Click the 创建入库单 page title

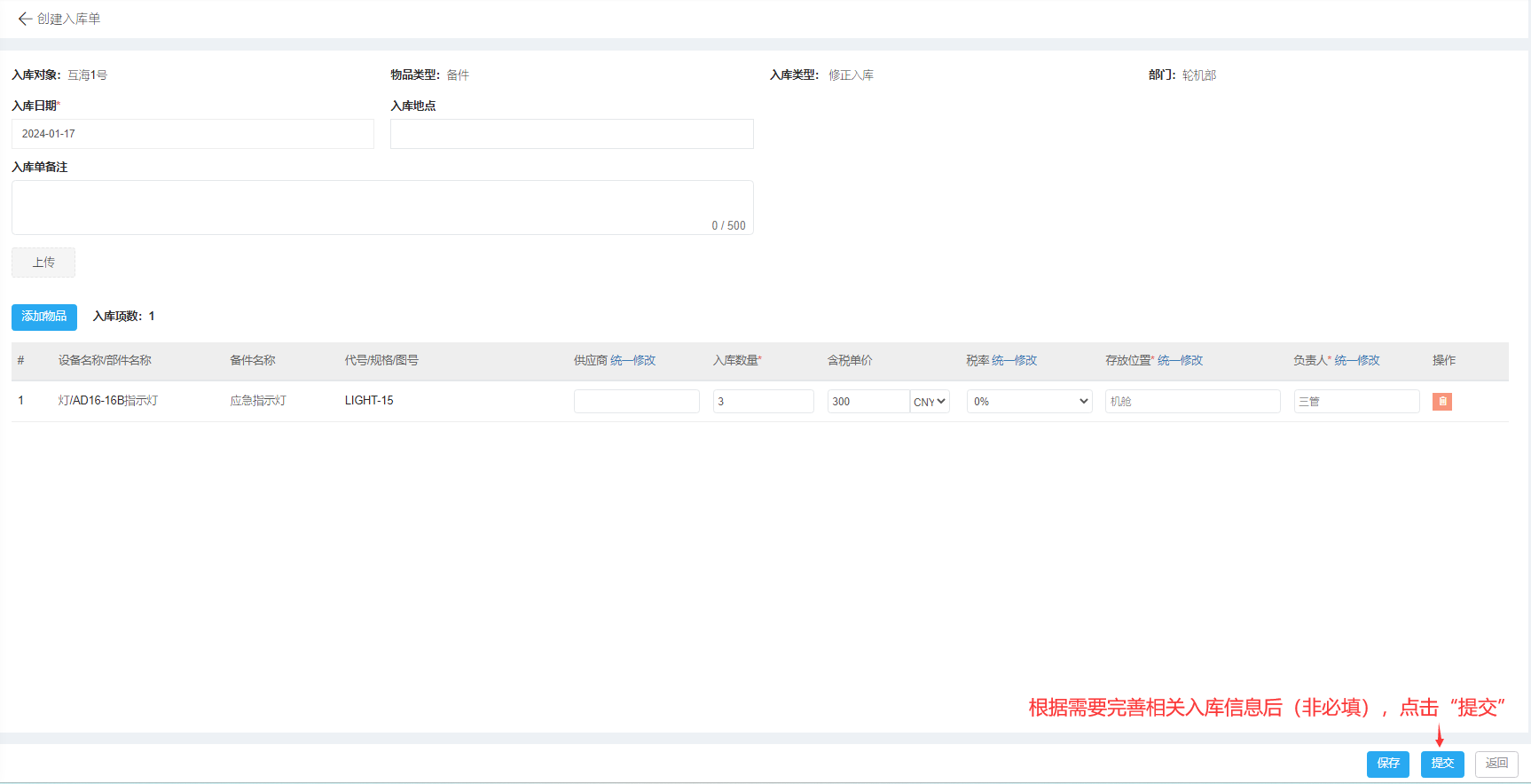pyautogui.click(x=69, y=19)
